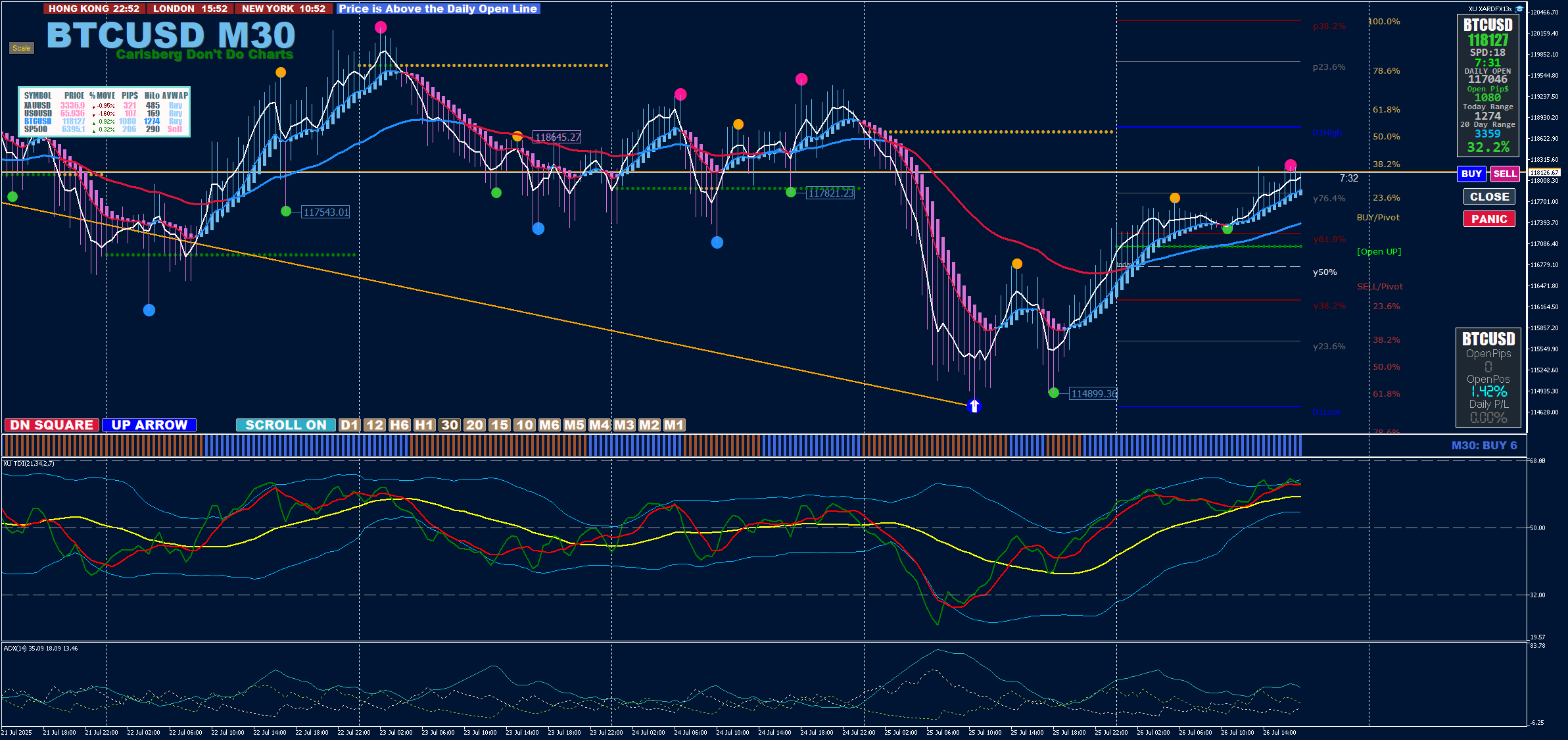Click the M30: BUY 6 signal label
Image resolution: width=1568 pixels, height=740 pixels.
[x=1484, y=445]
